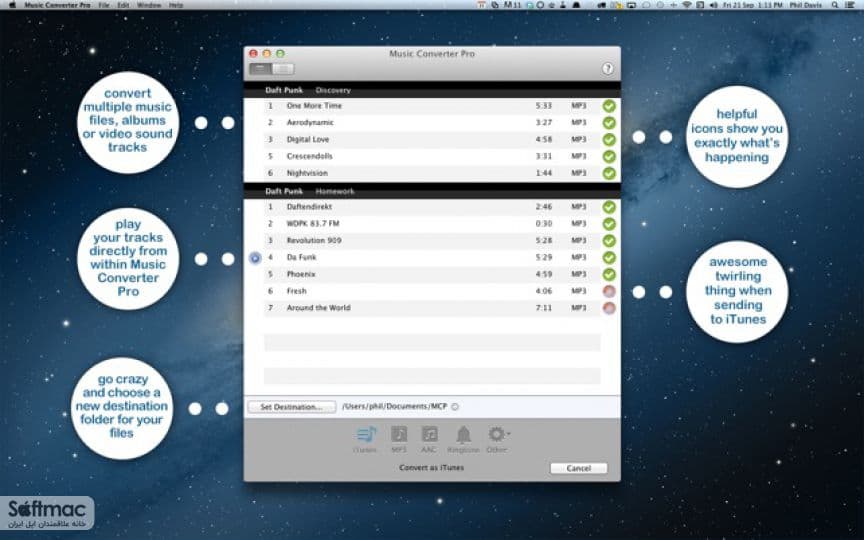Click green check status for Da Funk
Screen dimensions: 864x540
tap(609, 257)
